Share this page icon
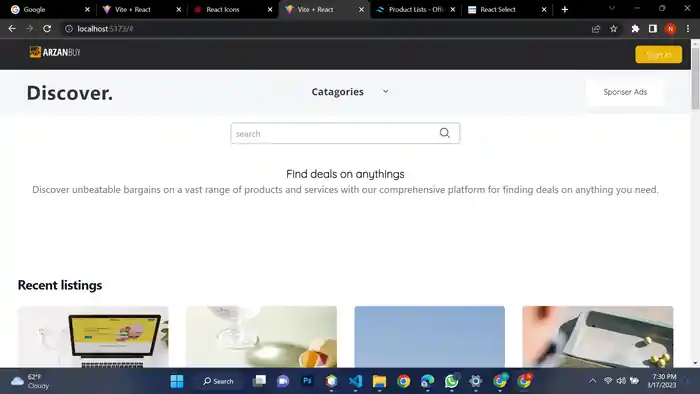 click(x=596, y=29)
